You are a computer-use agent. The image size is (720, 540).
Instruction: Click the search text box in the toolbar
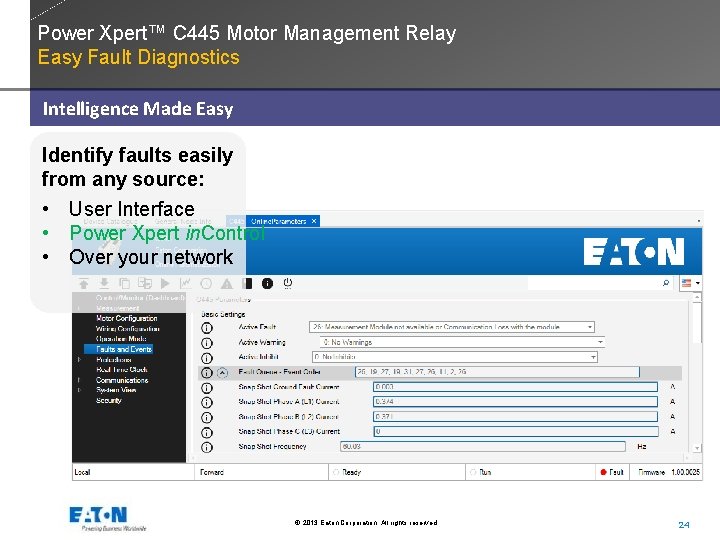point(601,283)
